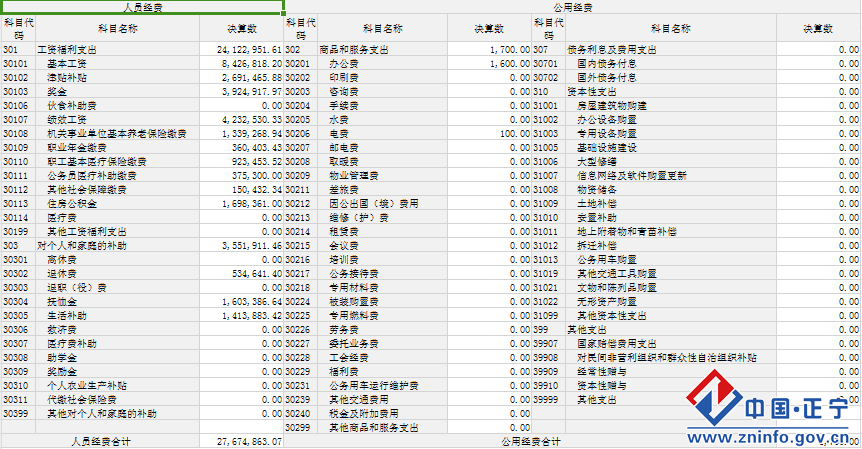Viewport: 862px width, 449px height.
Task: Select the 对个人和家庭的补助 cell
Action: click(x=118, y=246)
